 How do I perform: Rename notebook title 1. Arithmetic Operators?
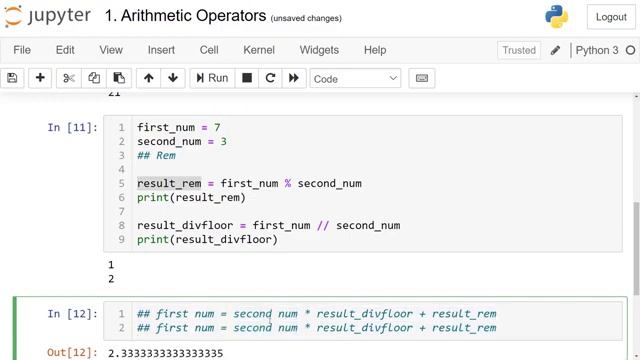tap(185, 16)
